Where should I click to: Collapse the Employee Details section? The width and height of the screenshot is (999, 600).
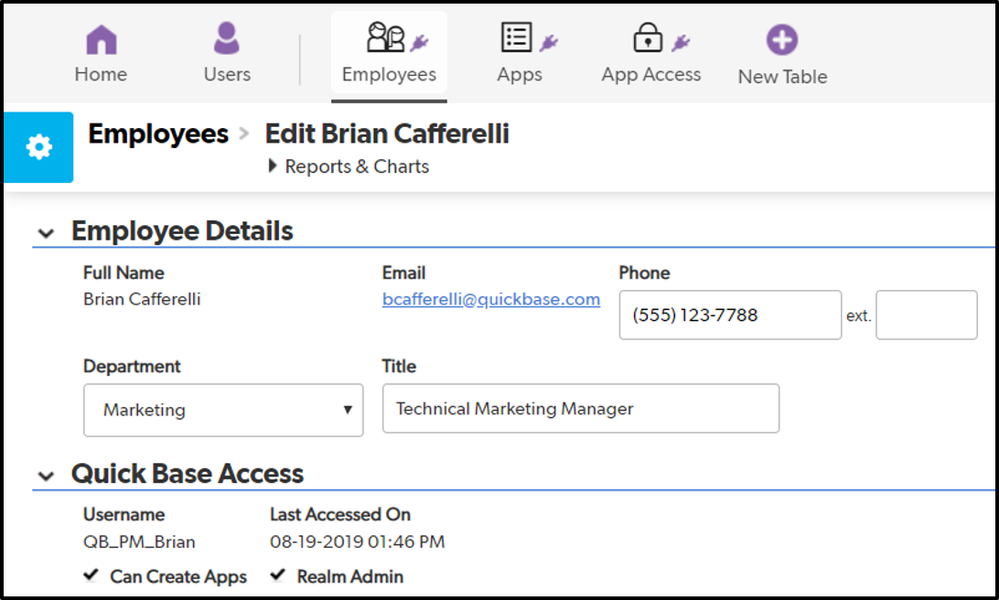(46, 233)
